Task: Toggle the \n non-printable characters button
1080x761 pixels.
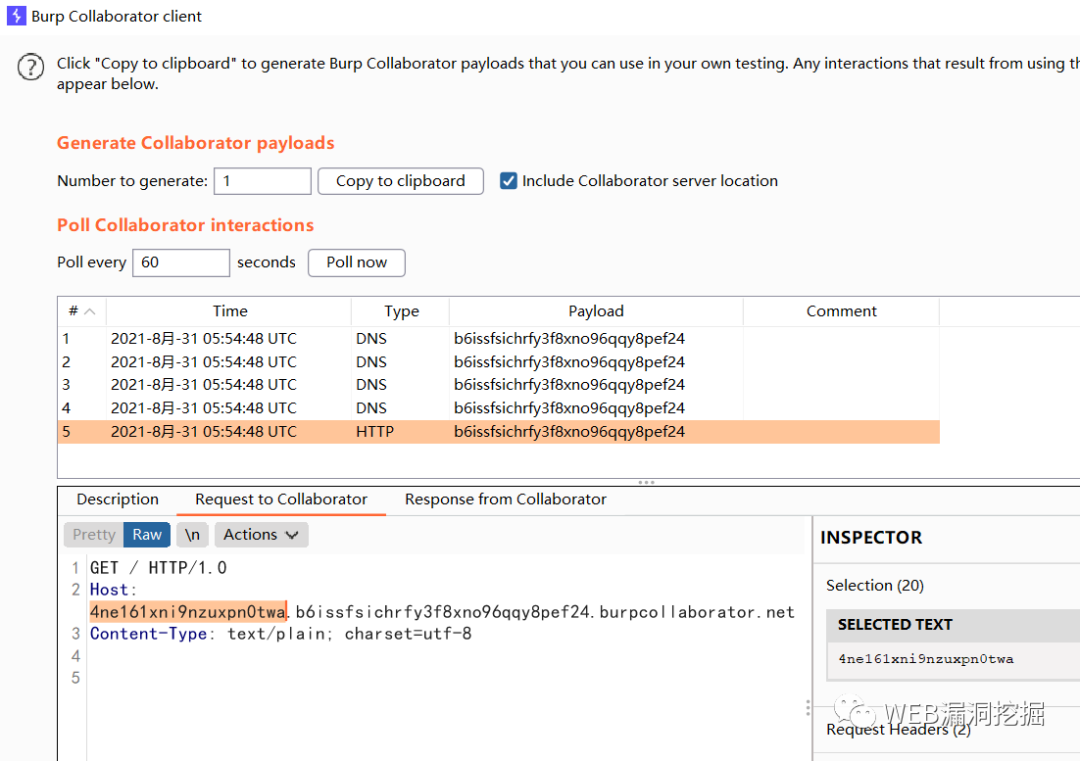Action: [192, 535]
